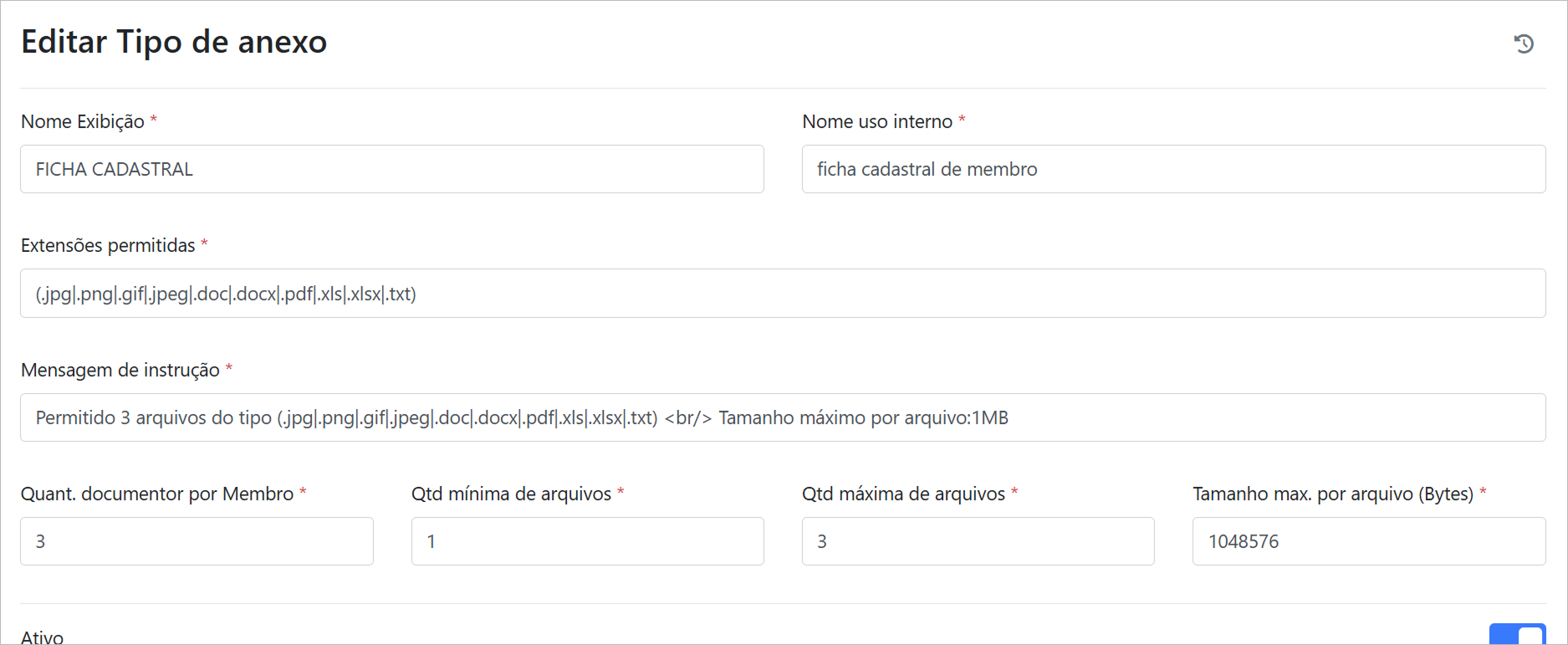
Task: Click the Nome Exibição input field
Action: (x=391, y=169)
